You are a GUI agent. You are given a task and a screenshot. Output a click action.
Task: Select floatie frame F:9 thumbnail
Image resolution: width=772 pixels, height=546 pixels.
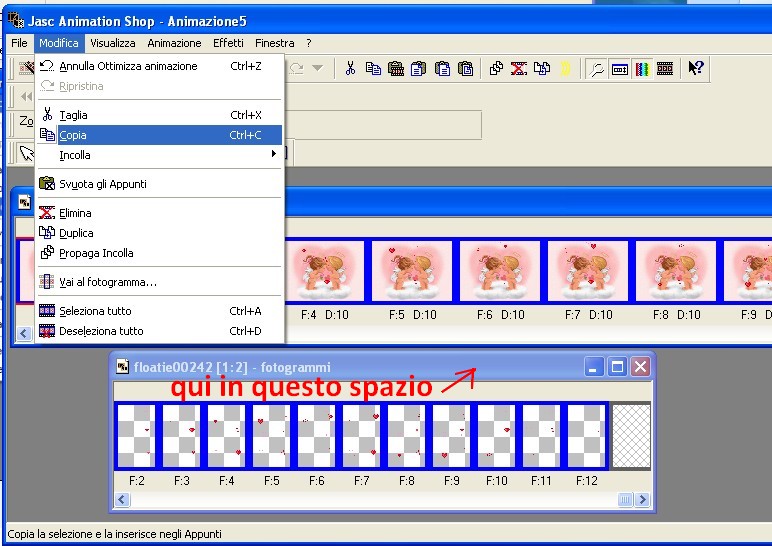tap(451, 436)
